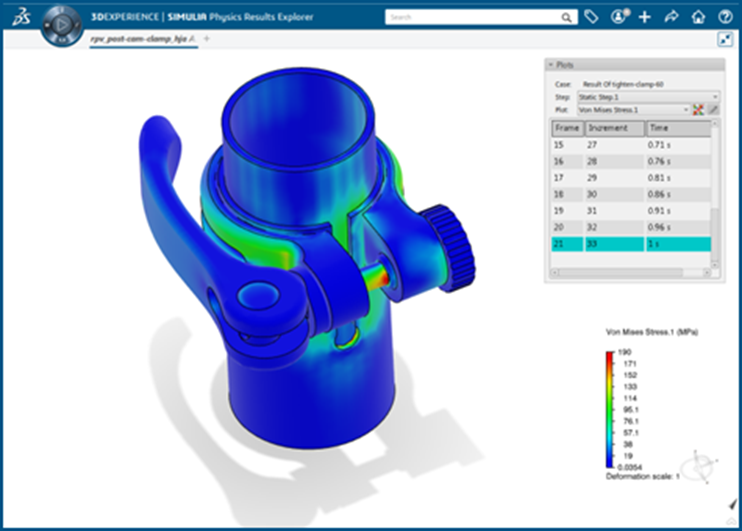
Task: Open the Step dropdown
Action: [x=648, y=97]
